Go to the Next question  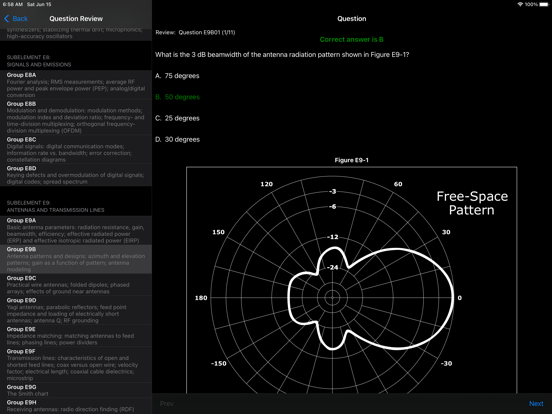[x=536, y=403]
